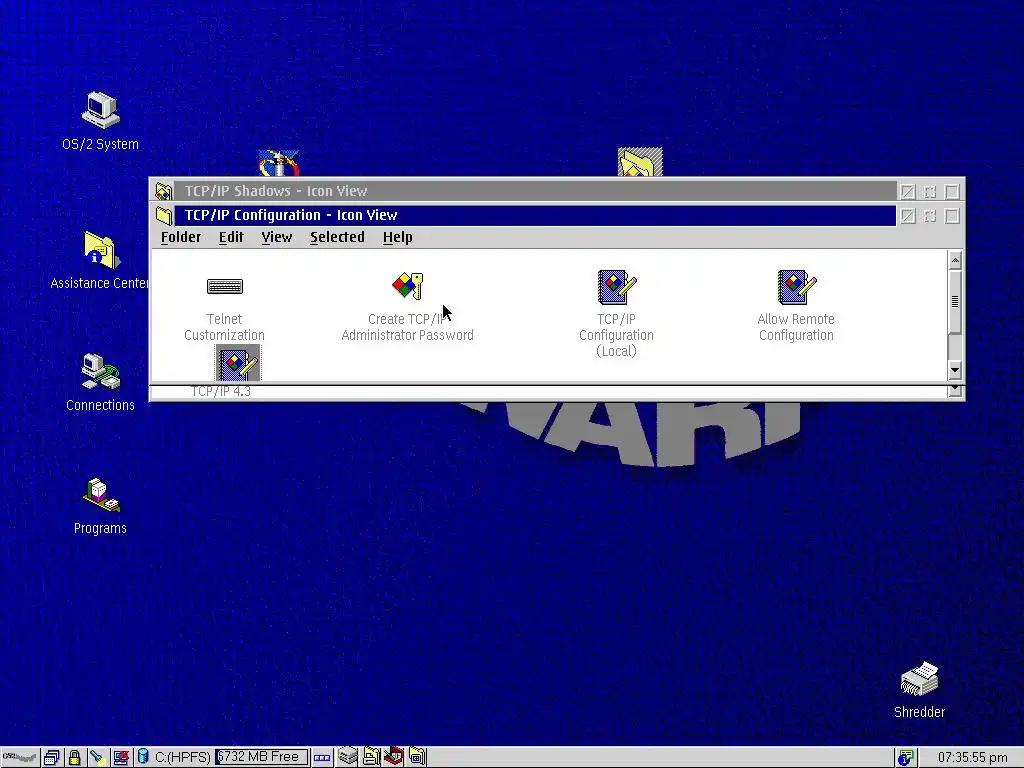1024x768 pixels.
Task: Click the flashlight find icon in the WarpCenter
Action: [x=97, y=757]
